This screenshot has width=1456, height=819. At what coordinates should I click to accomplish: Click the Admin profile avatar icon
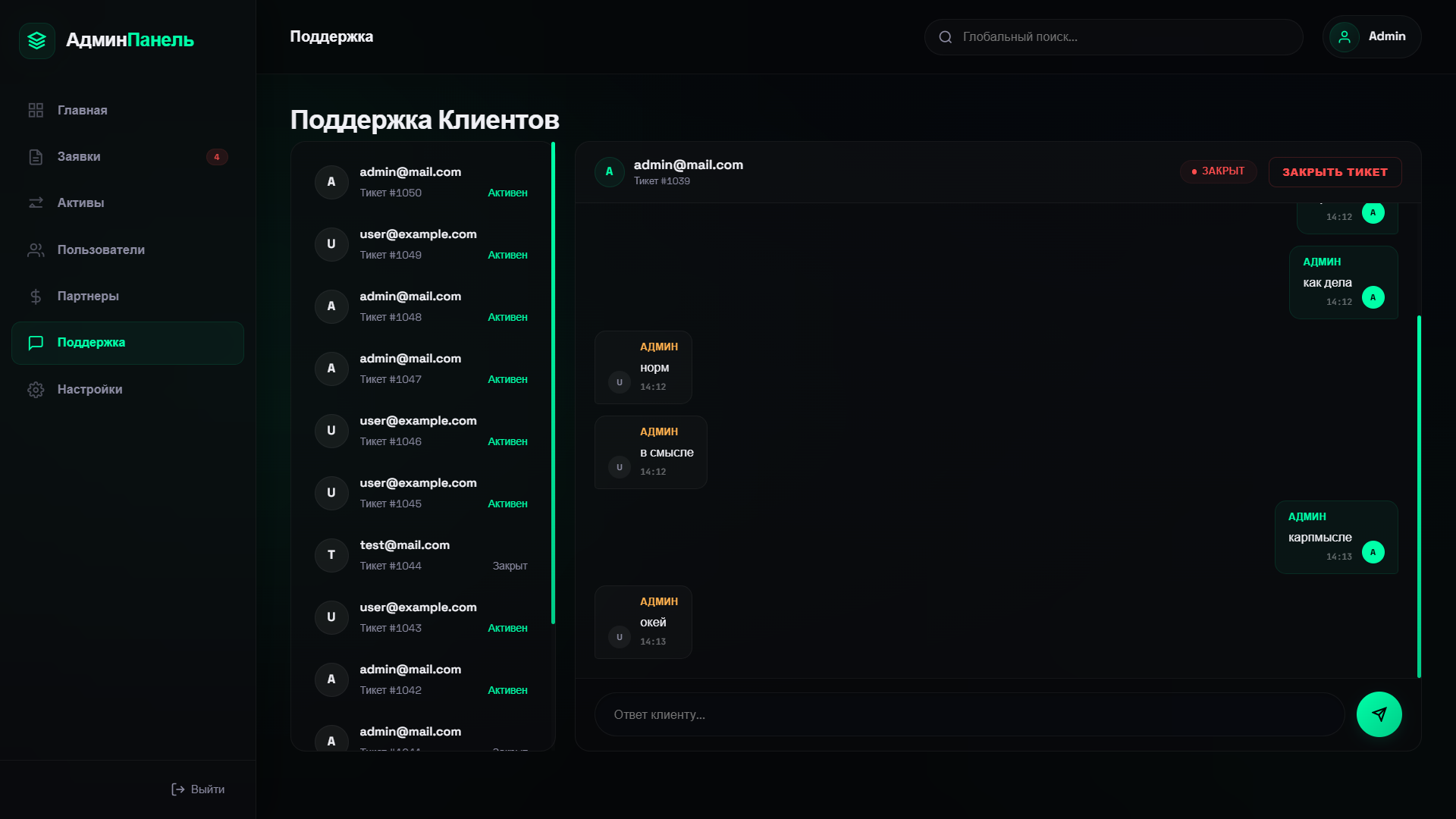(1345, 37)
